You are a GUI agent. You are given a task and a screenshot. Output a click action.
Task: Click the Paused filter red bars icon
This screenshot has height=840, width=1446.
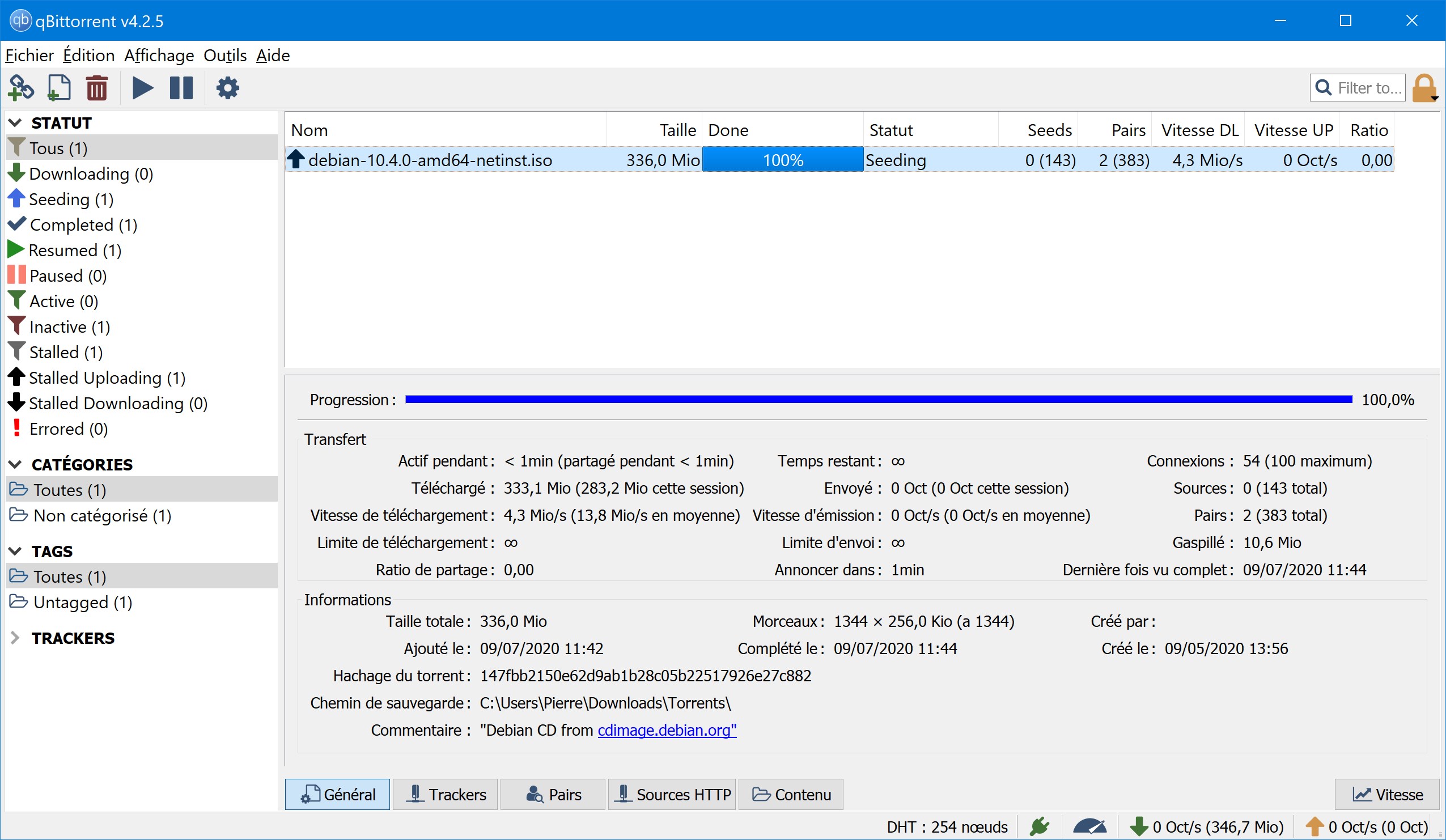coord(16,274)
